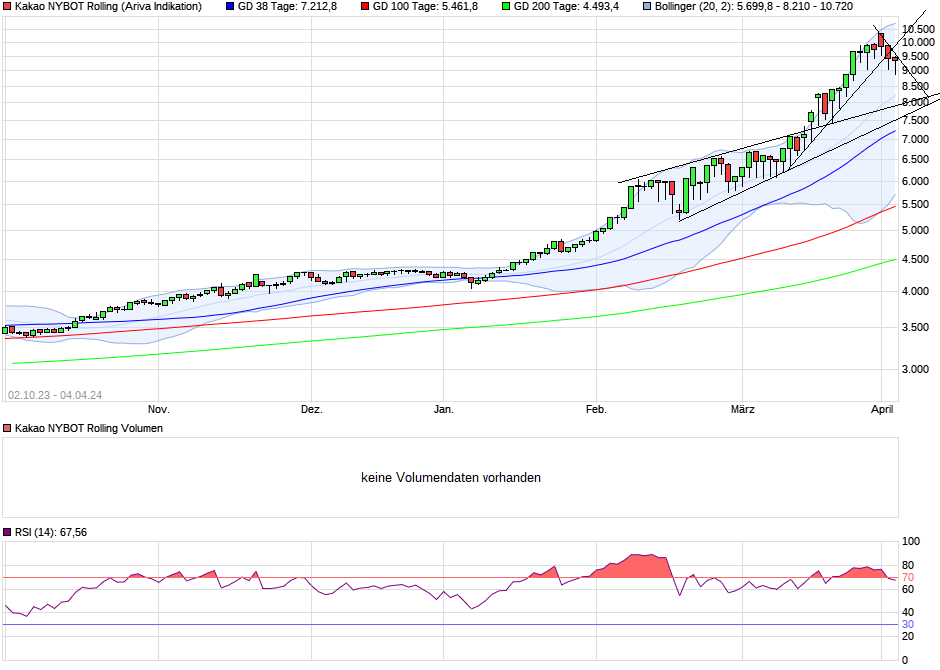
Task: Click the 'Feb.' label on the time axis
Action: 596,409
